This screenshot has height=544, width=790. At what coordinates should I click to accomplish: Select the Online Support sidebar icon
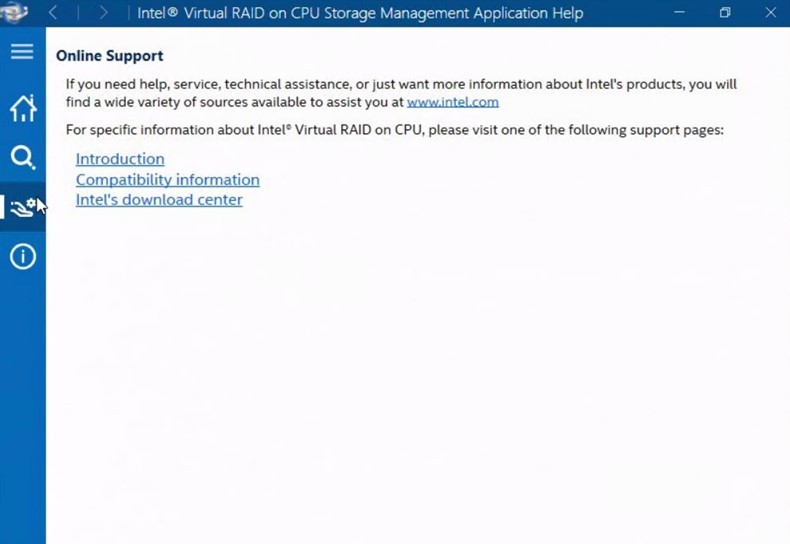pyautogui.click(x=22, y=207)
